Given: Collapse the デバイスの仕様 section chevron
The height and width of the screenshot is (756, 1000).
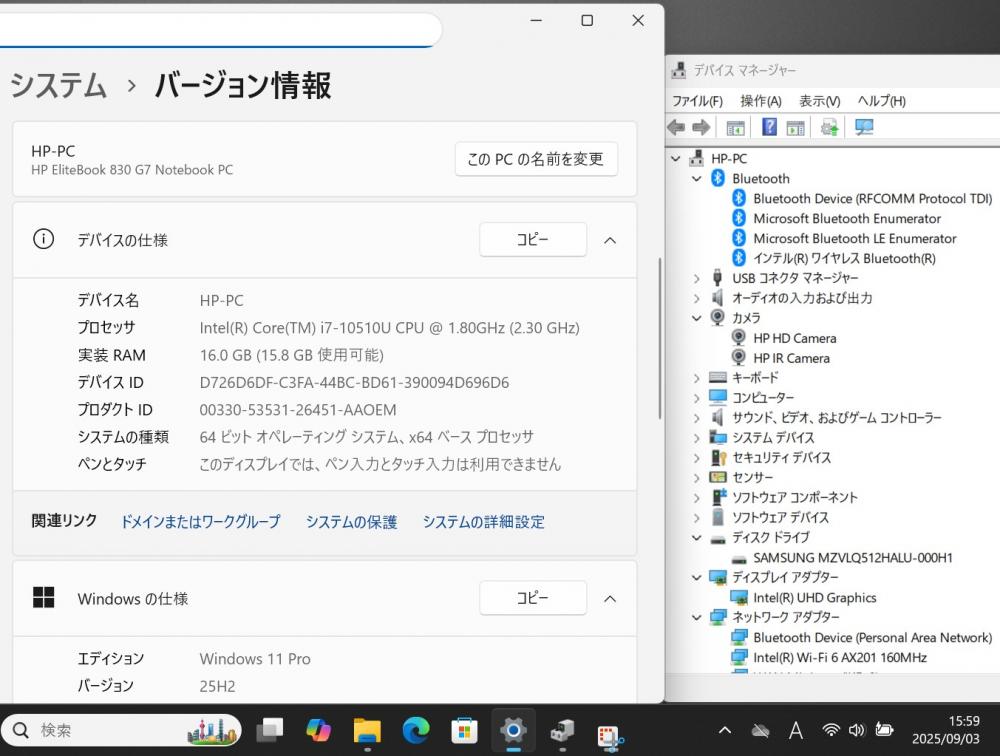Looking at the screenshot, I should (x=610, y=241).
